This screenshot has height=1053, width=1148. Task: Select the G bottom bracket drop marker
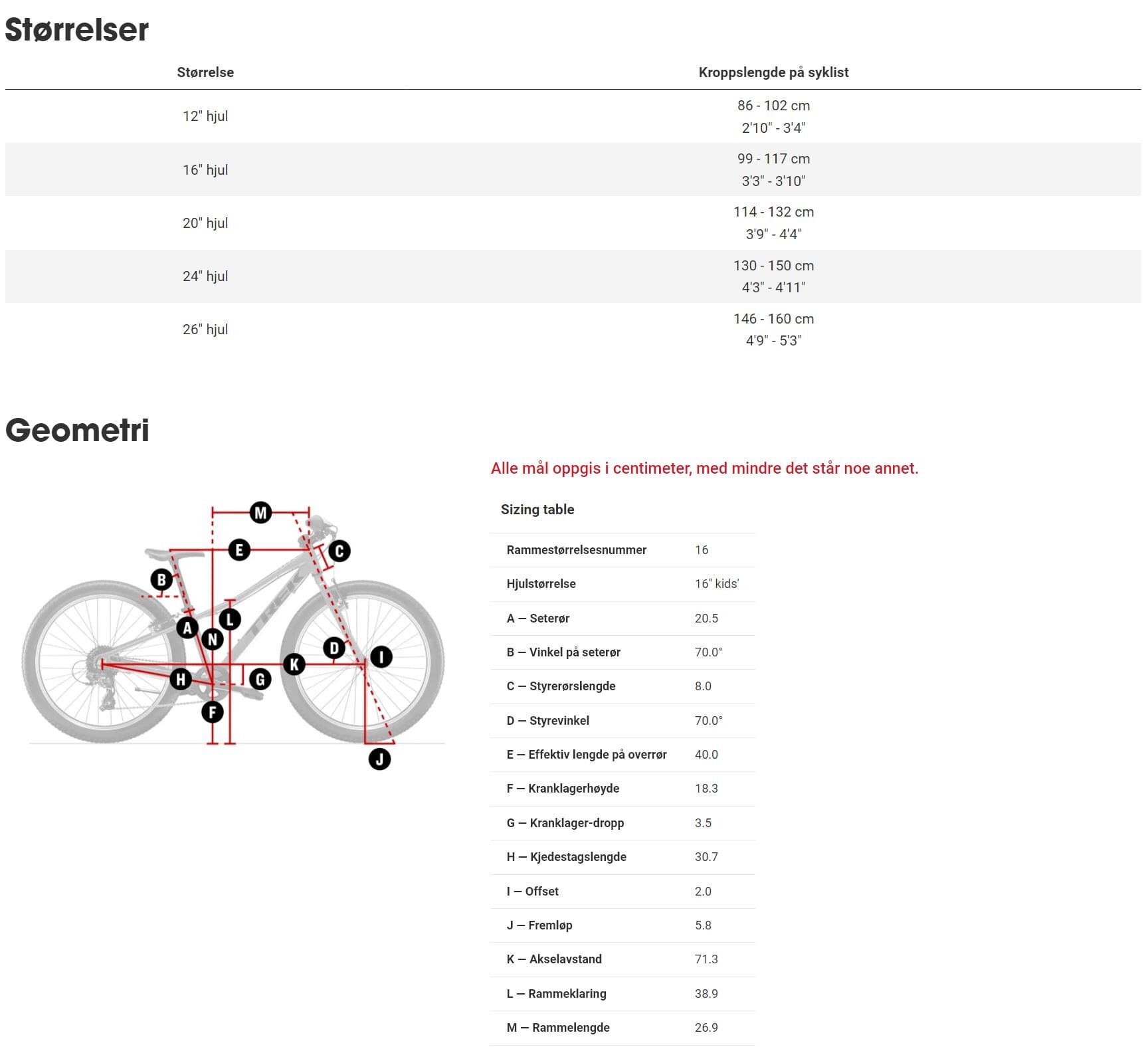260,679
